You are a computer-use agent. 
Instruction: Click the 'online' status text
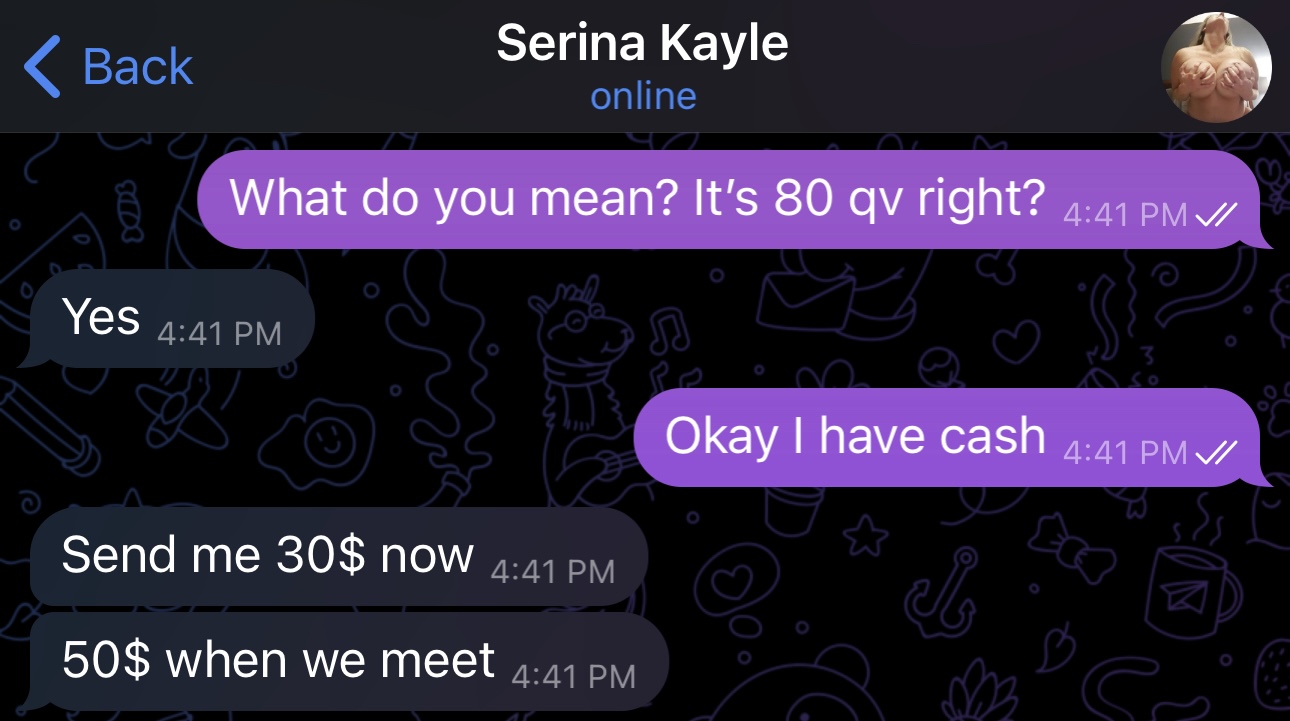(643, 96)
